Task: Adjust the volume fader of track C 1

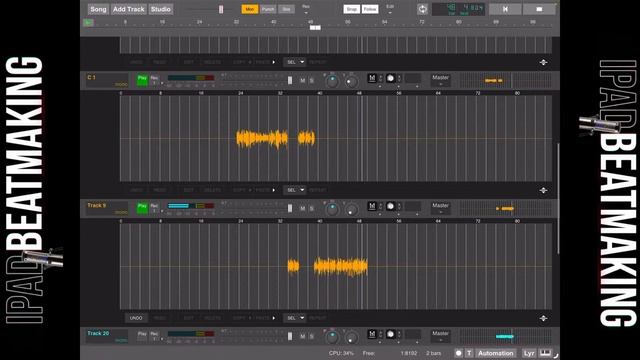Action: tap(290, 80)
